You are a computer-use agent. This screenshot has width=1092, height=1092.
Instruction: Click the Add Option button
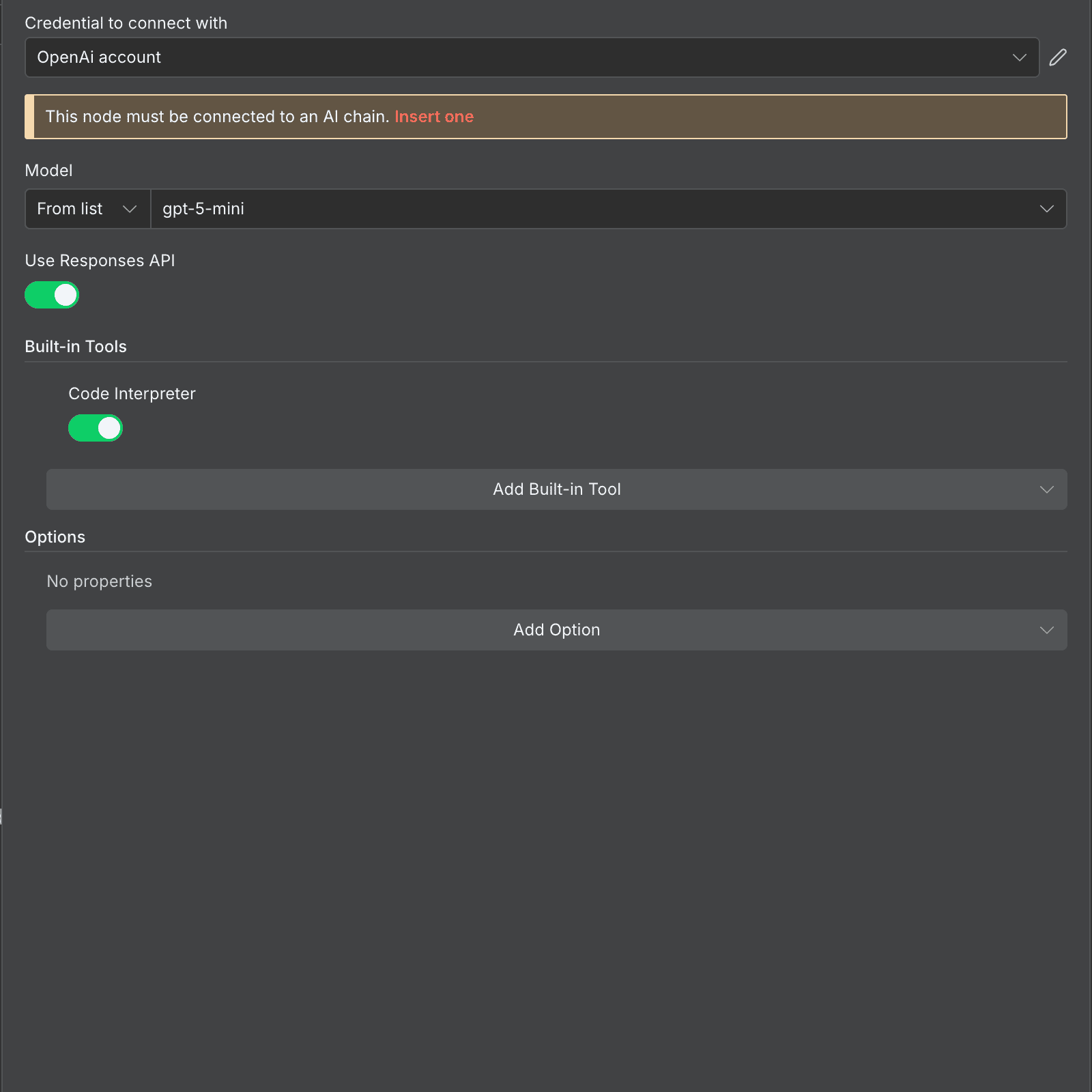click(x=556, y=629)
